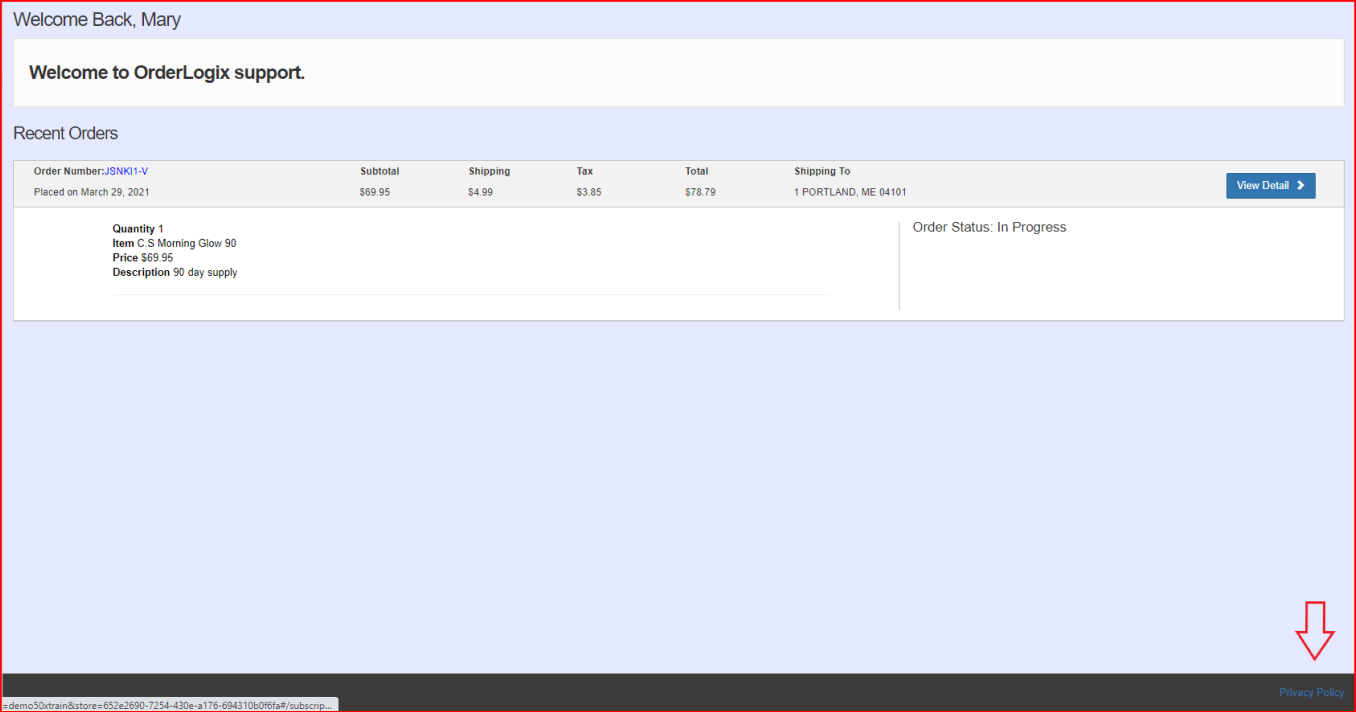1356x712 pixels.
Task: Click address '1 PORTLAND, ME 04101'
Action: pyautogui.click(x=850, y=192)
